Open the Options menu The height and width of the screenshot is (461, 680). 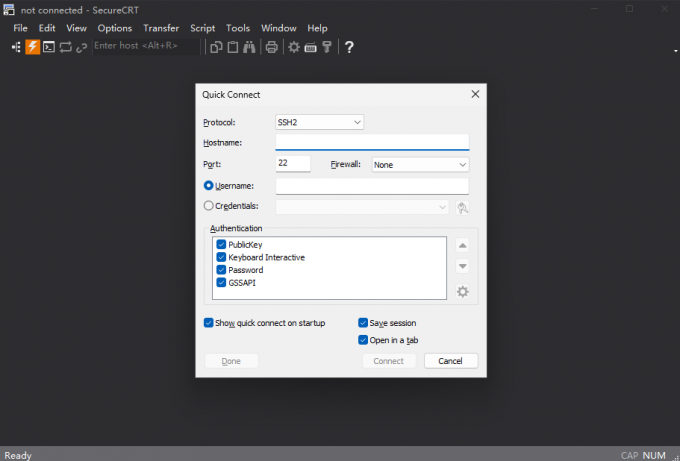point(114,28)
